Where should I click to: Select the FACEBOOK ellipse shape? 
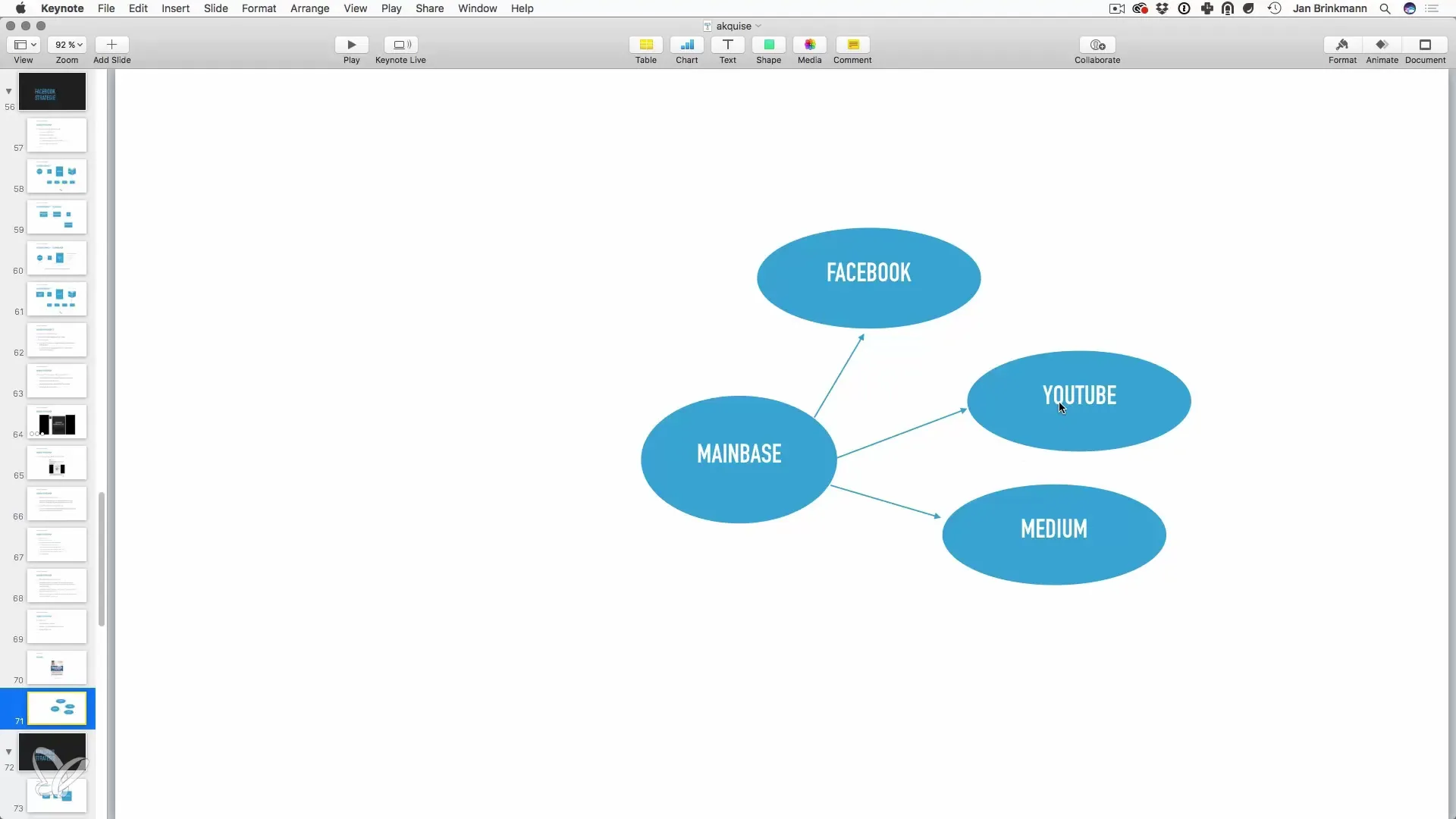[868, 278]
